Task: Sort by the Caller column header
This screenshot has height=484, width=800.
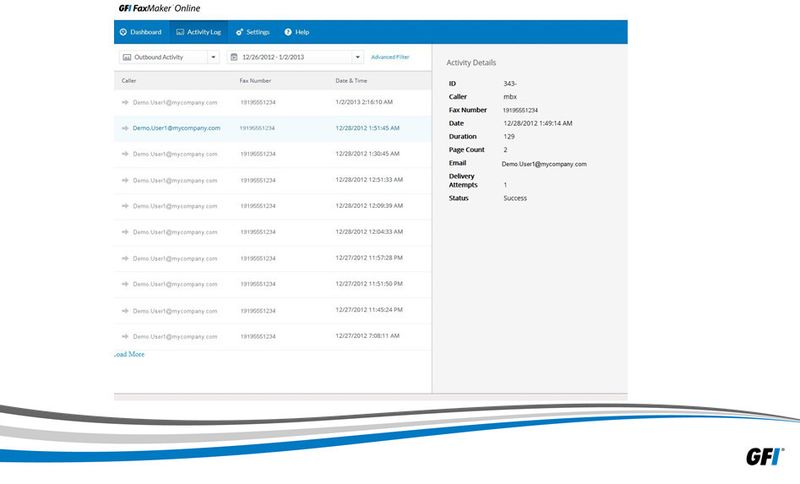Action: point(129,81)
